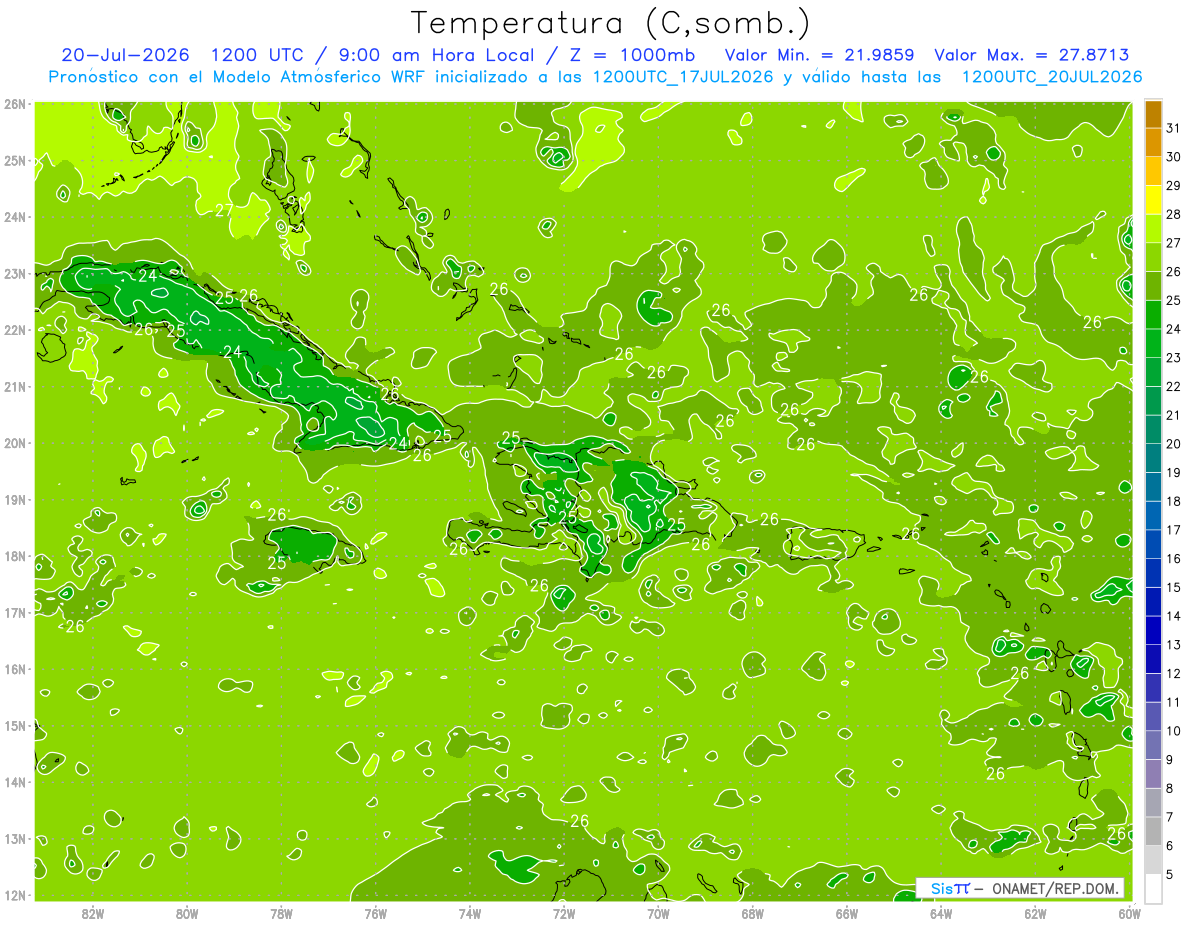
Task: Click the blue swatch between 16 and 17
Action: point(1152,543)
